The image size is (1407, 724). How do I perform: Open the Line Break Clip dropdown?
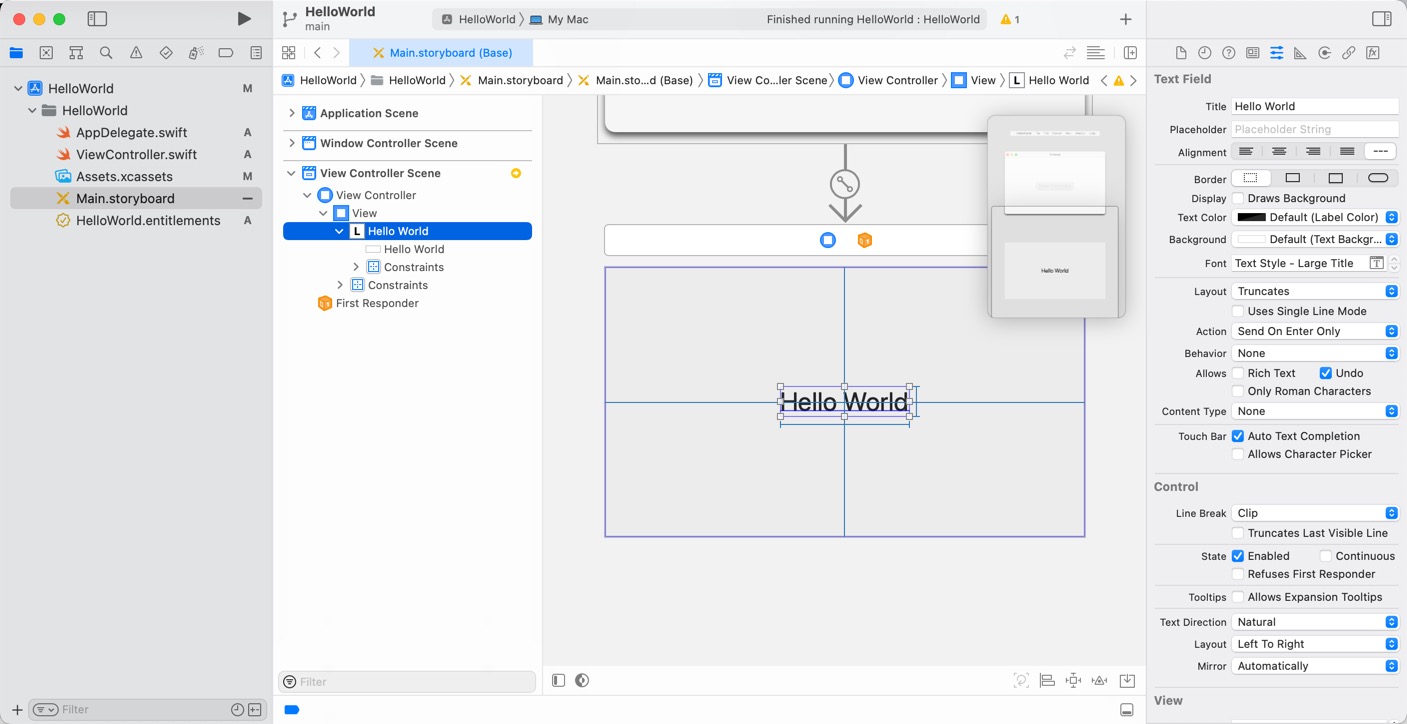(1315, 513)
